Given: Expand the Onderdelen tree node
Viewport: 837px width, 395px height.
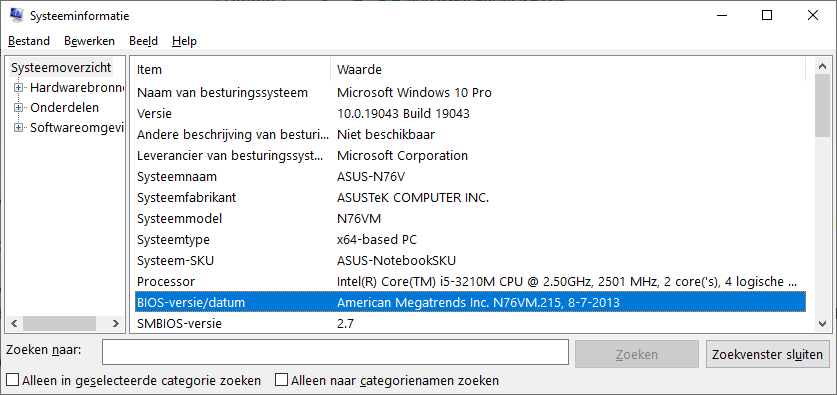Looking at the screenshot, I should click(x=19, y=108).
